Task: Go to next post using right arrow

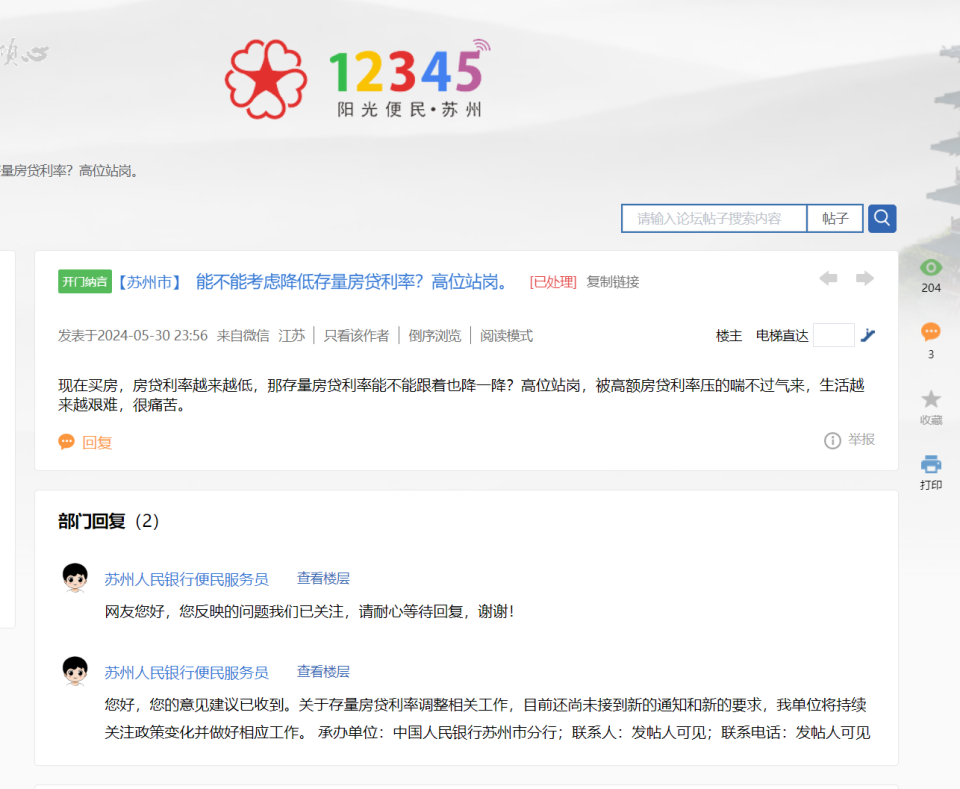Action: 864,279
